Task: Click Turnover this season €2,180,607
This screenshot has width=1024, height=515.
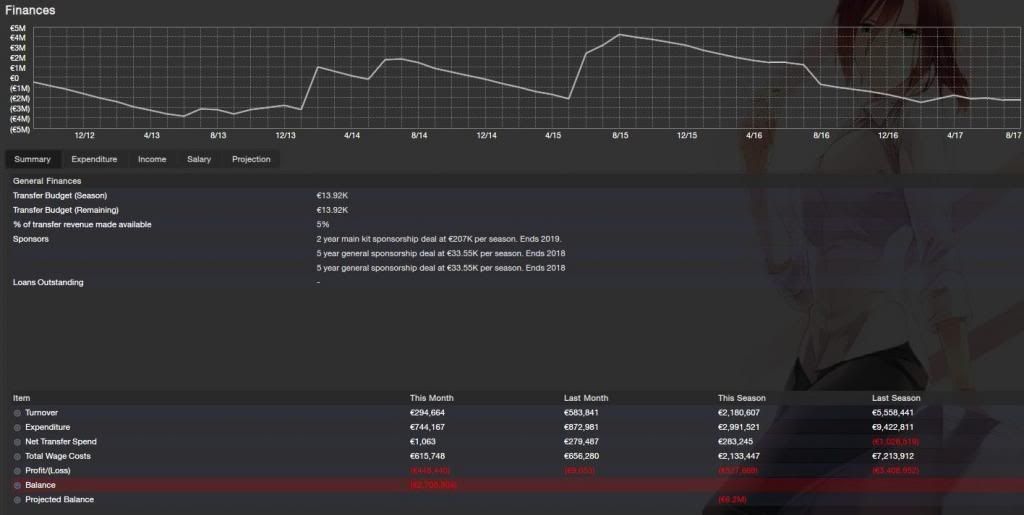Action: (x=739, y=413)
